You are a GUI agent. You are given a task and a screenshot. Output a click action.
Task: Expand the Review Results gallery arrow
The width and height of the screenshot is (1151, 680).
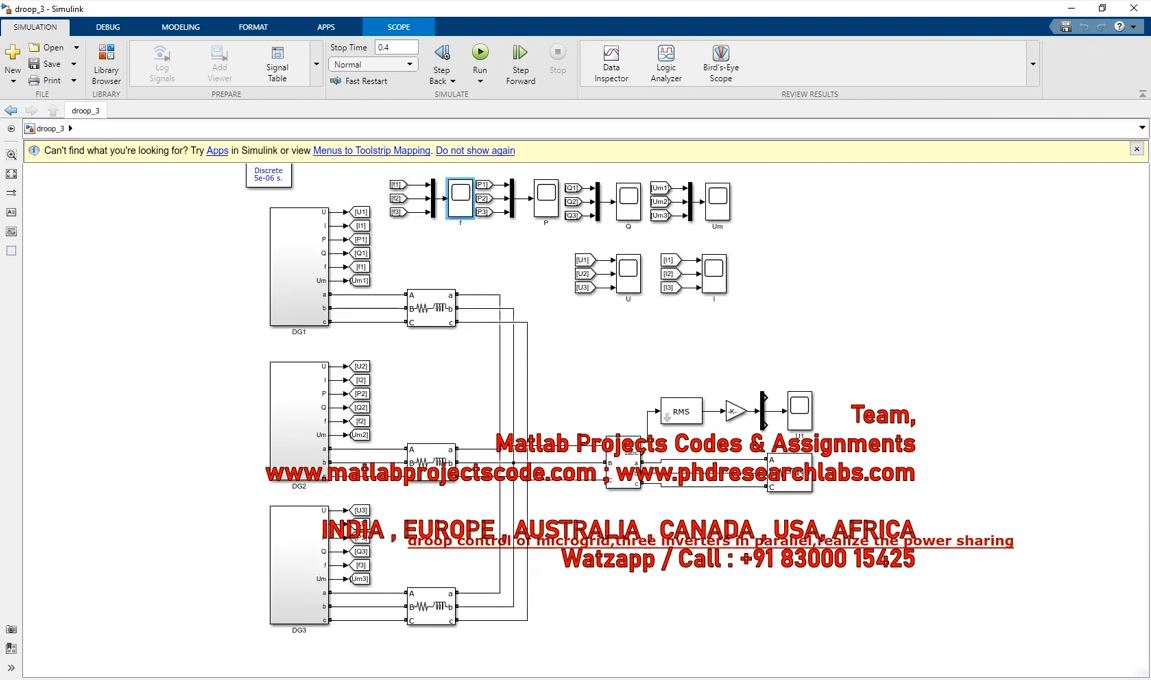pyautogui.click(x=1032, y=64)
